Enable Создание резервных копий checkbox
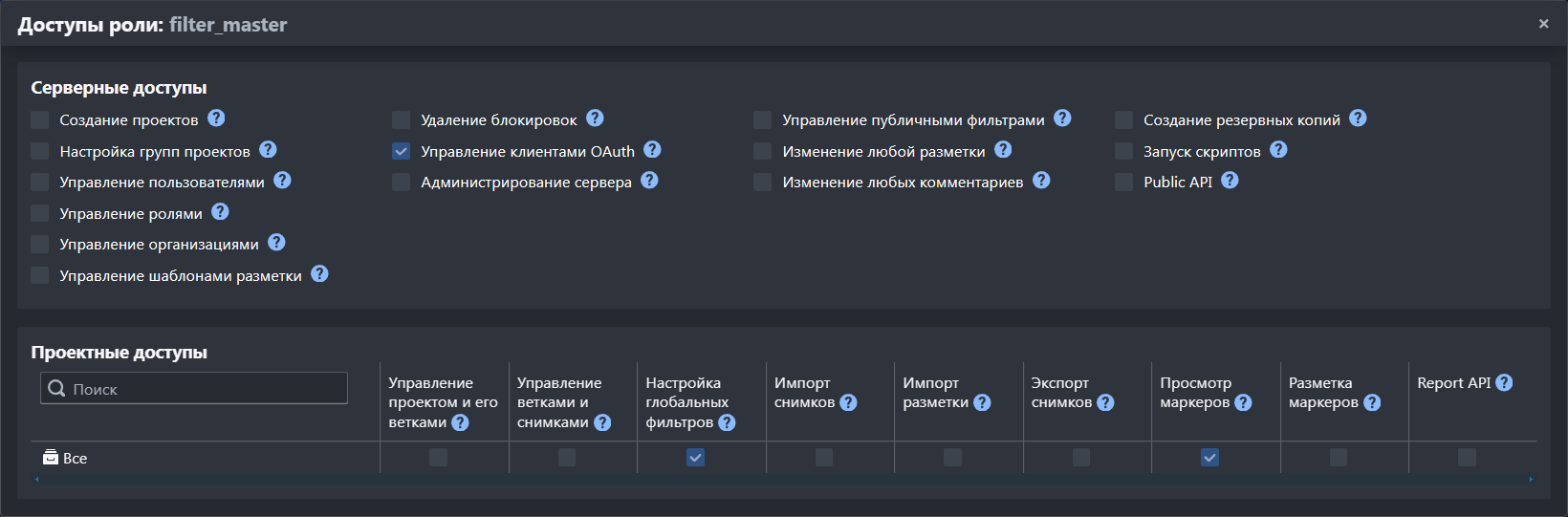 1123,119
